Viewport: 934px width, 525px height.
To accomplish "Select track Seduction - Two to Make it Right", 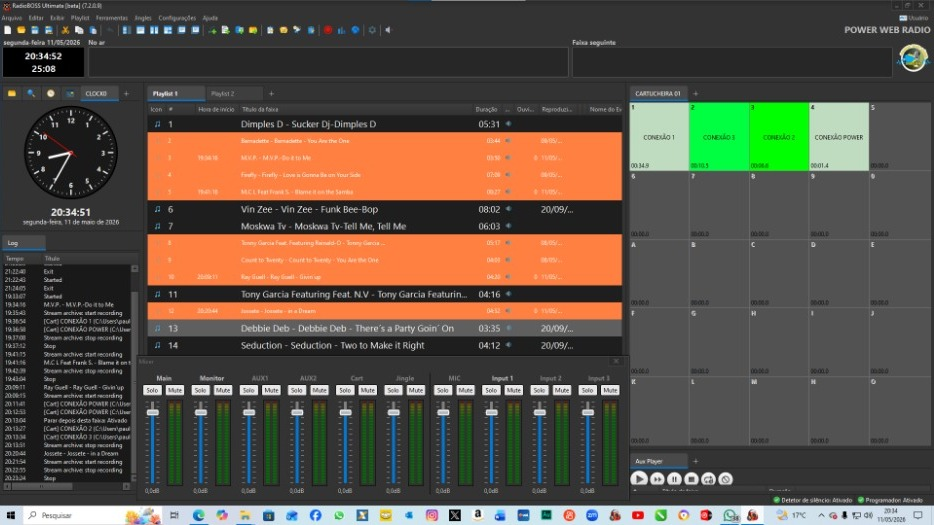I will [385, 346].
